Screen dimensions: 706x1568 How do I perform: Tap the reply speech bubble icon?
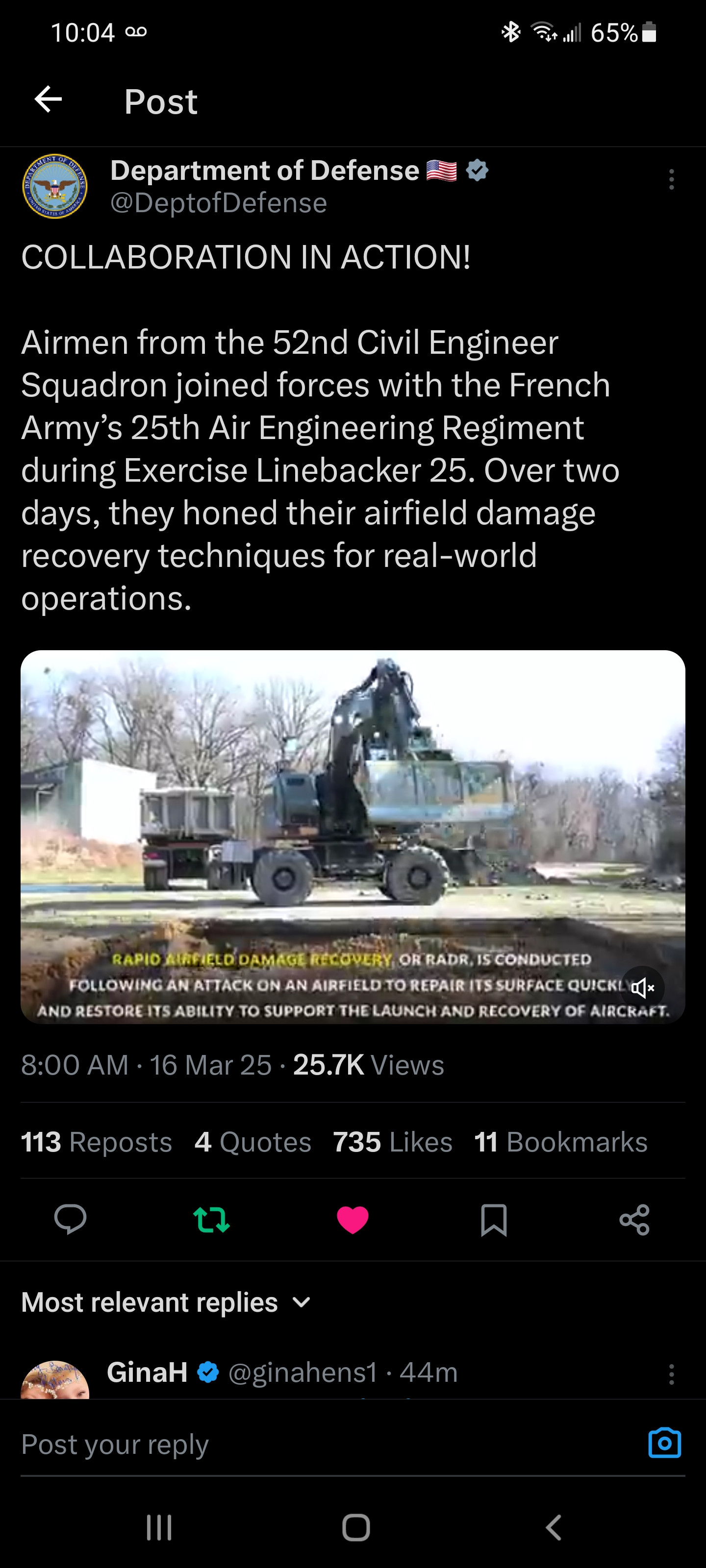[x=70, y=1219]
